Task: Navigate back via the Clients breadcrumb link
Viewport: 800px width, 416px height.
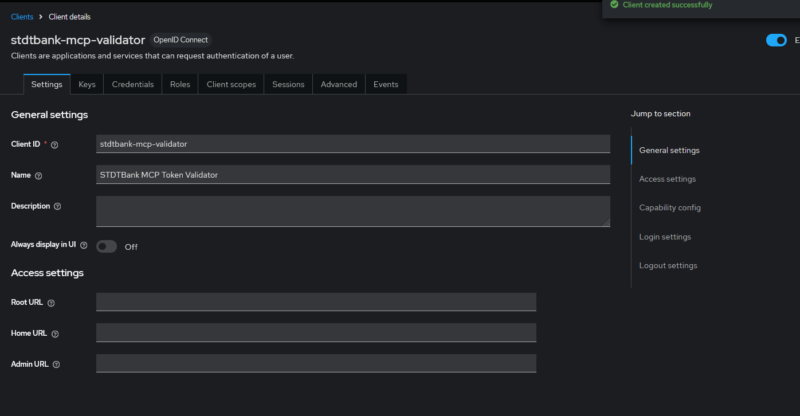Action: pos(22,17)
